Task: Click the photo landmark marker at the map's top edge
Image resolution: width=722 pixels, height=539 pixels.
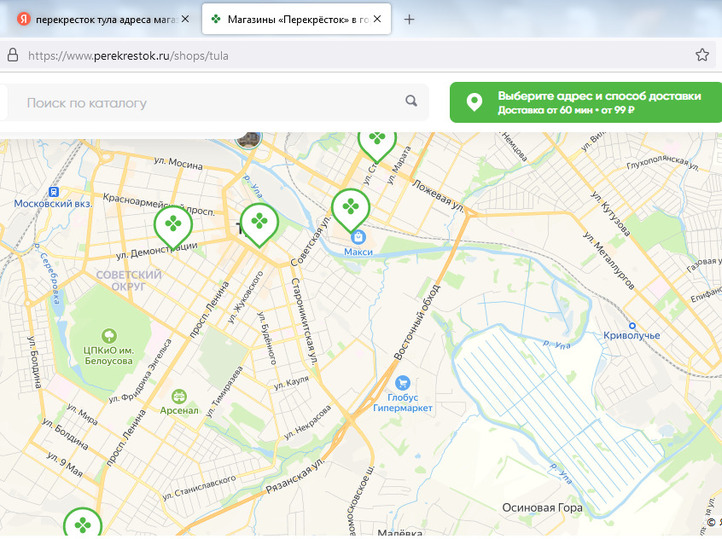Action: click(x=249, y=139)
